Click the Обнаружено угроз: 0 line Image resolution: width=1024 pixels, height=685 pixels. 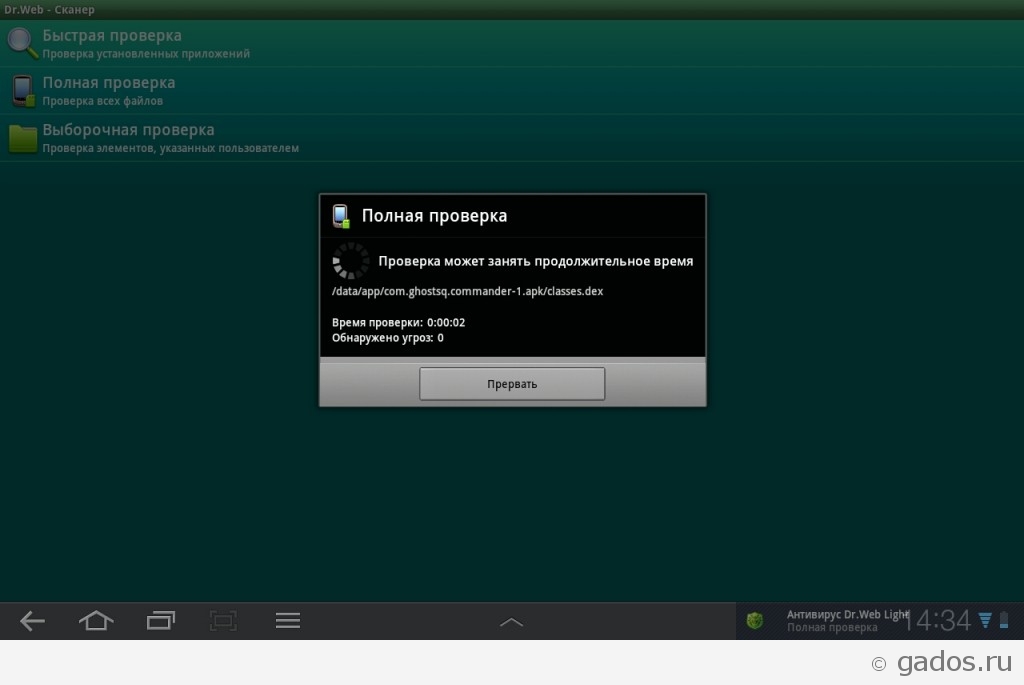[388, 338]
